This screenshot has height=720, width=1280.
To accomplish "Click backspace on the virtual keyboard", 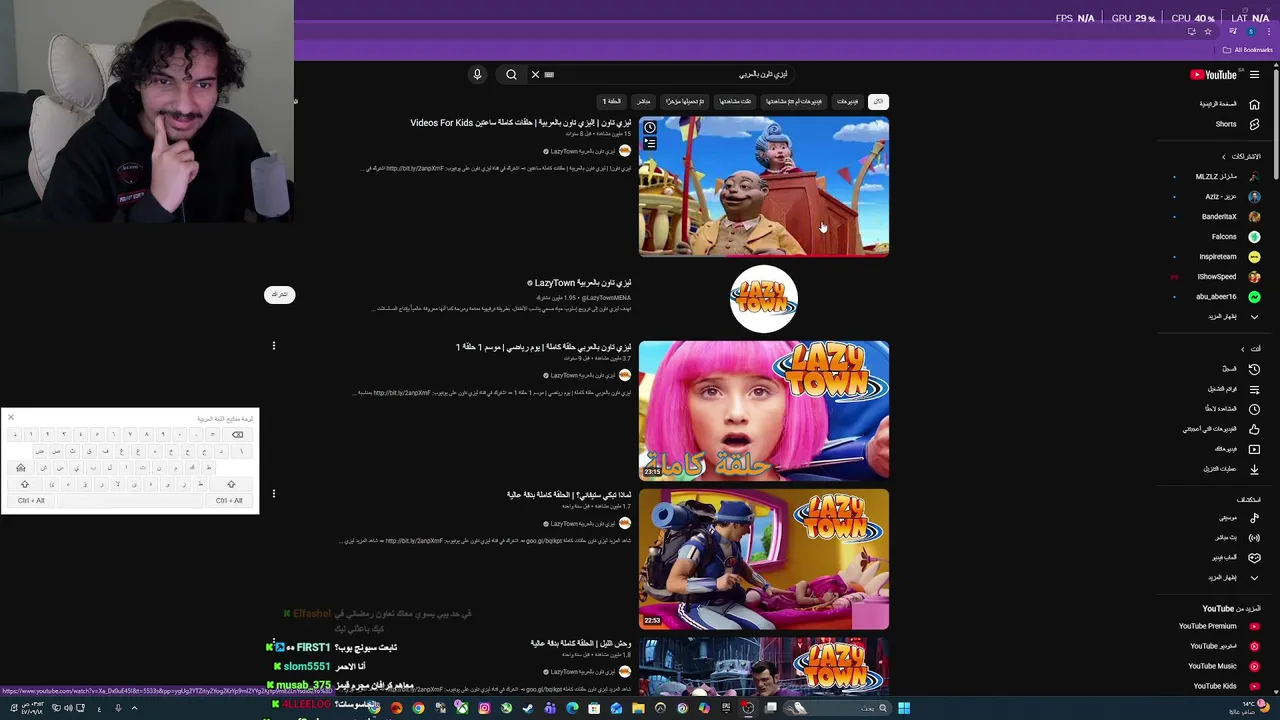I will 237,435.
